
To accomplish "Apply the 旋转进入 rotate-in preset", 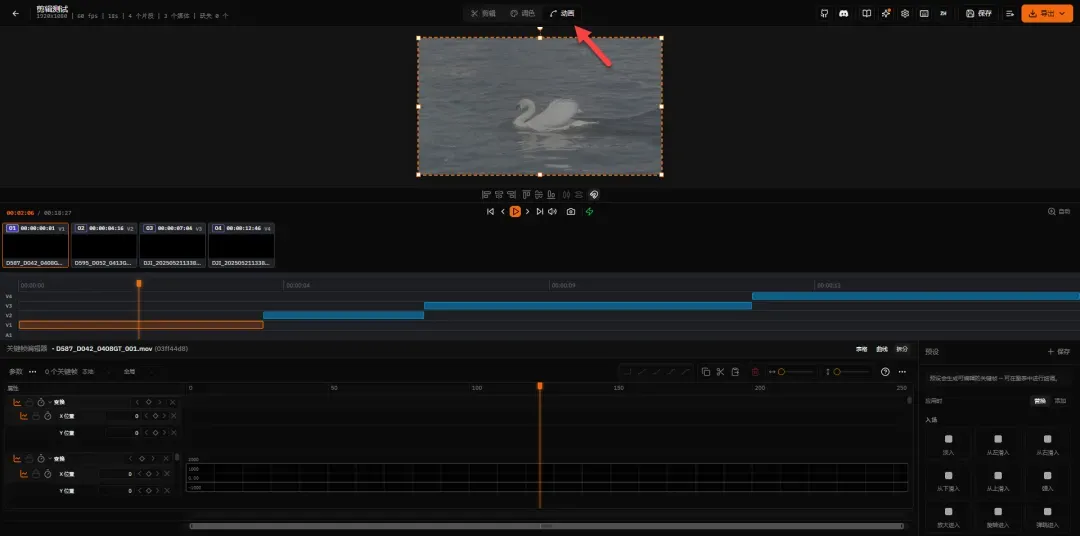I will coord(998,517).
